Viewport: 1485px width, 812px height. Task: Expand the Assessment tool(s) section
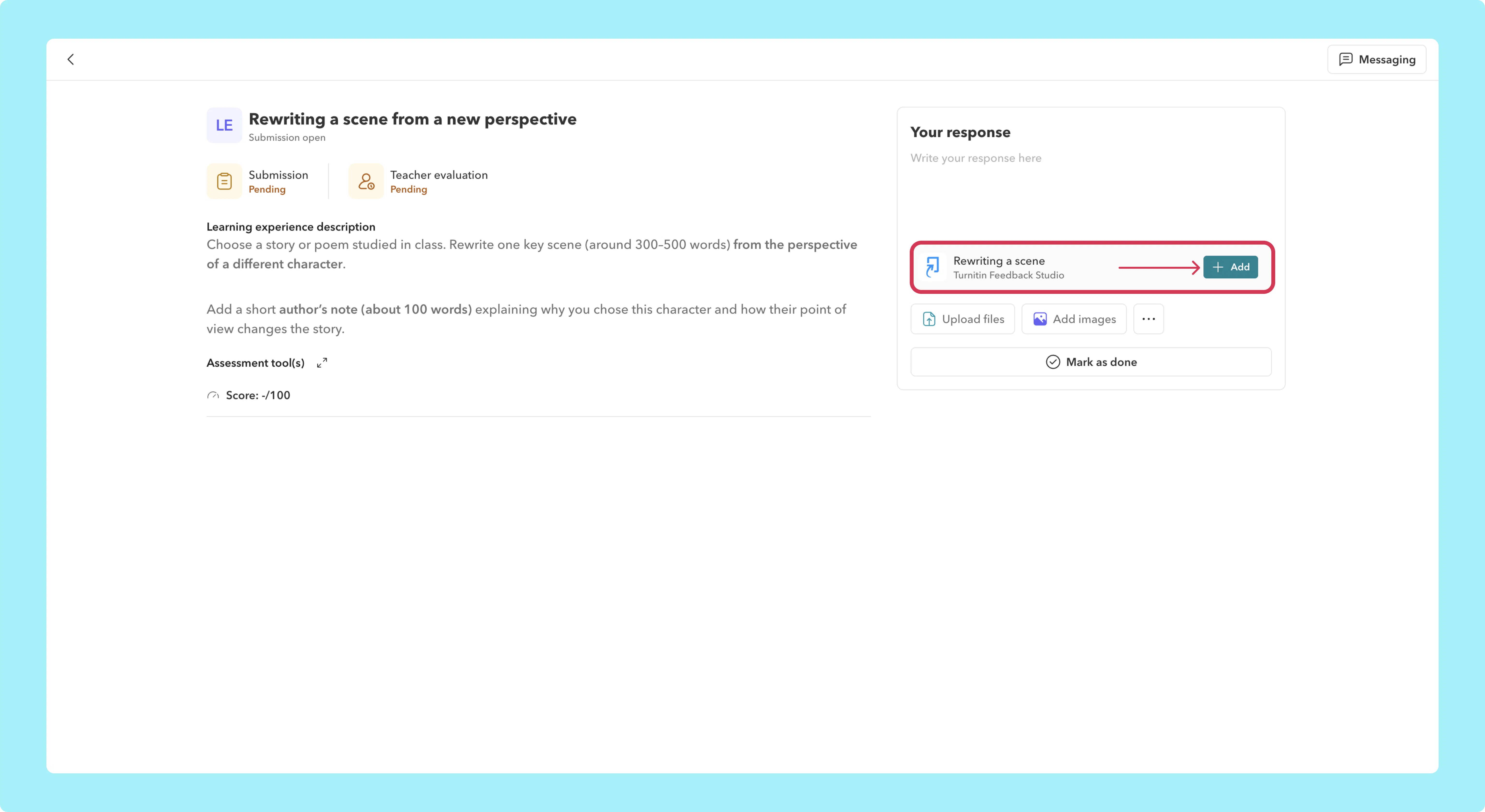pyautogui.click(x=322, y=362)
